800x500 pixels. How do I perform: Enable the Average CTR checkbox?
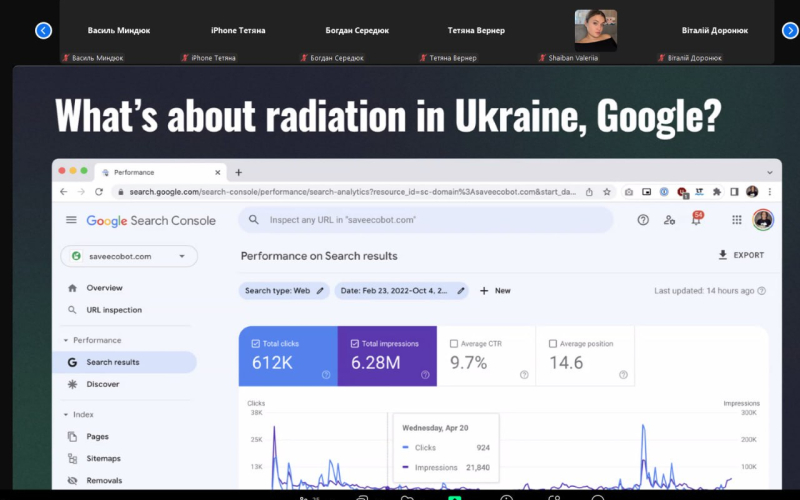(454, 344)
